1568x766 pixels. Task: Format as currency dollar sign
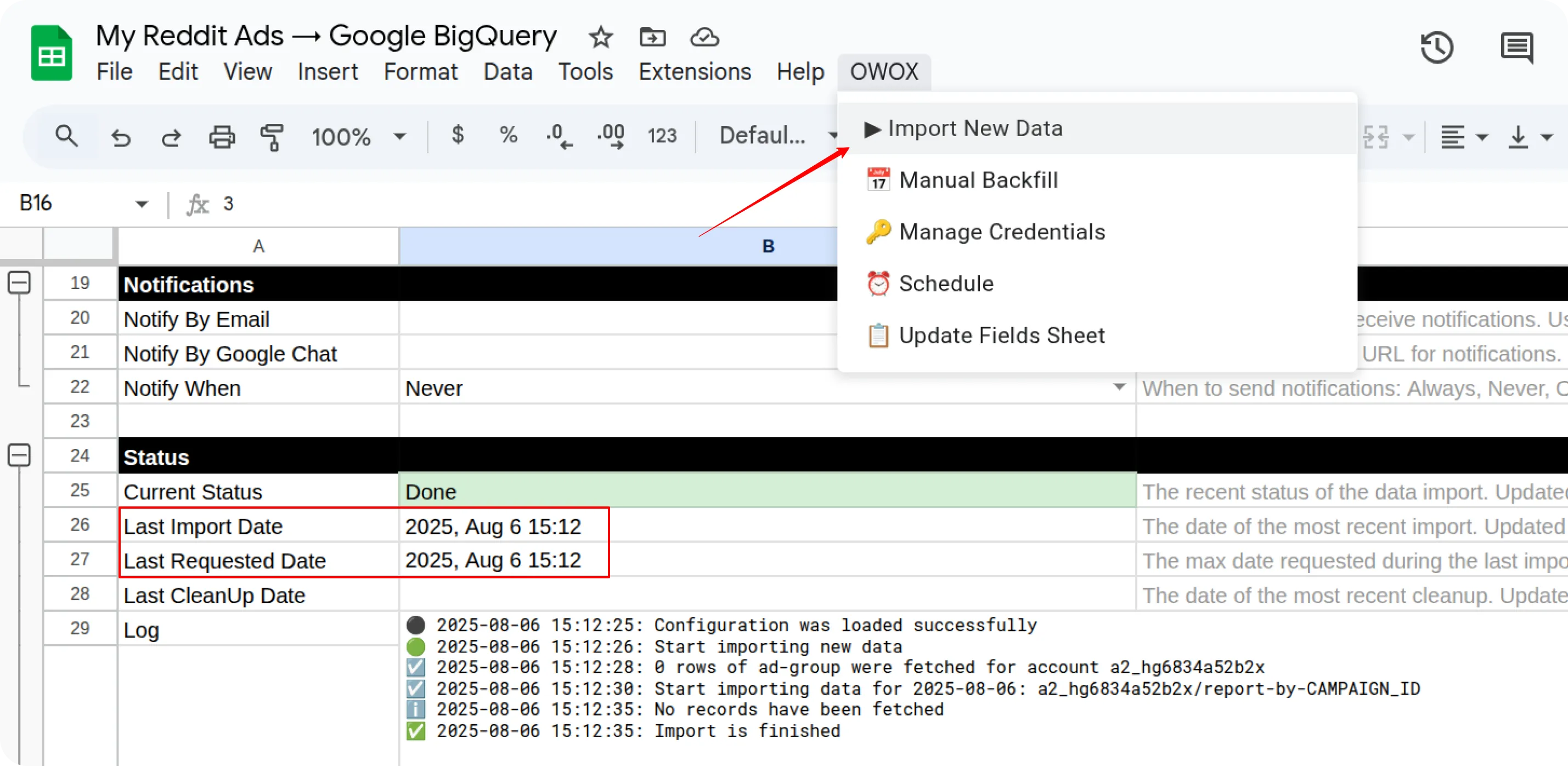point(458,134)
